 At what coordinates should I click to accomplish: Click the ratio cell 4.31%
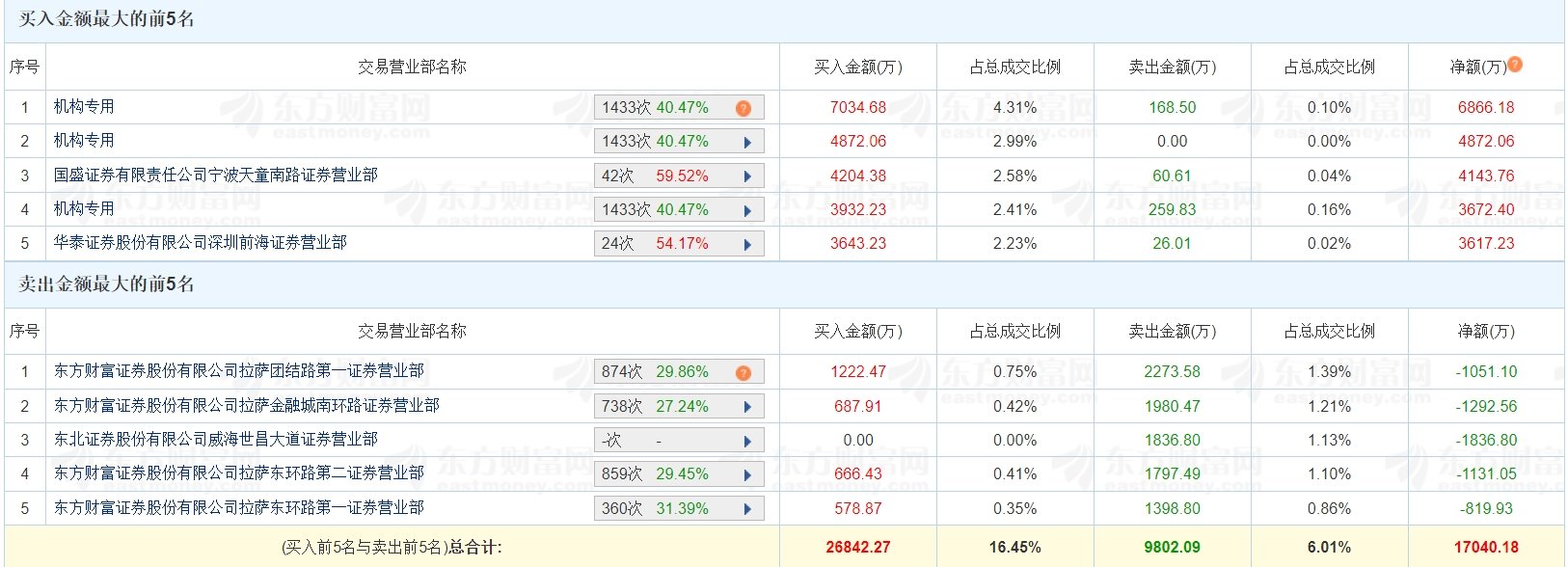(x=1015, y=108)
